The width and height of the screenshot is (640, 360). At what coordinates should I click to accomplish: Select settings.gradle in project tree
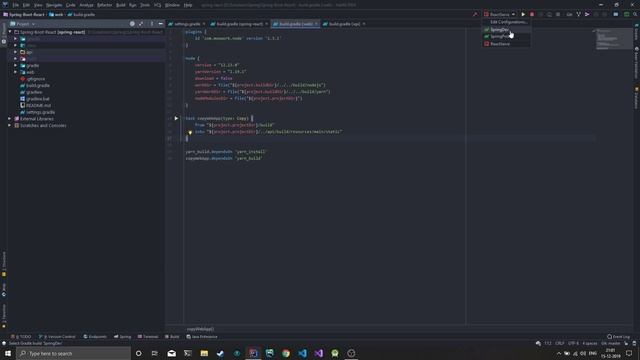click(x=38, y=112)
